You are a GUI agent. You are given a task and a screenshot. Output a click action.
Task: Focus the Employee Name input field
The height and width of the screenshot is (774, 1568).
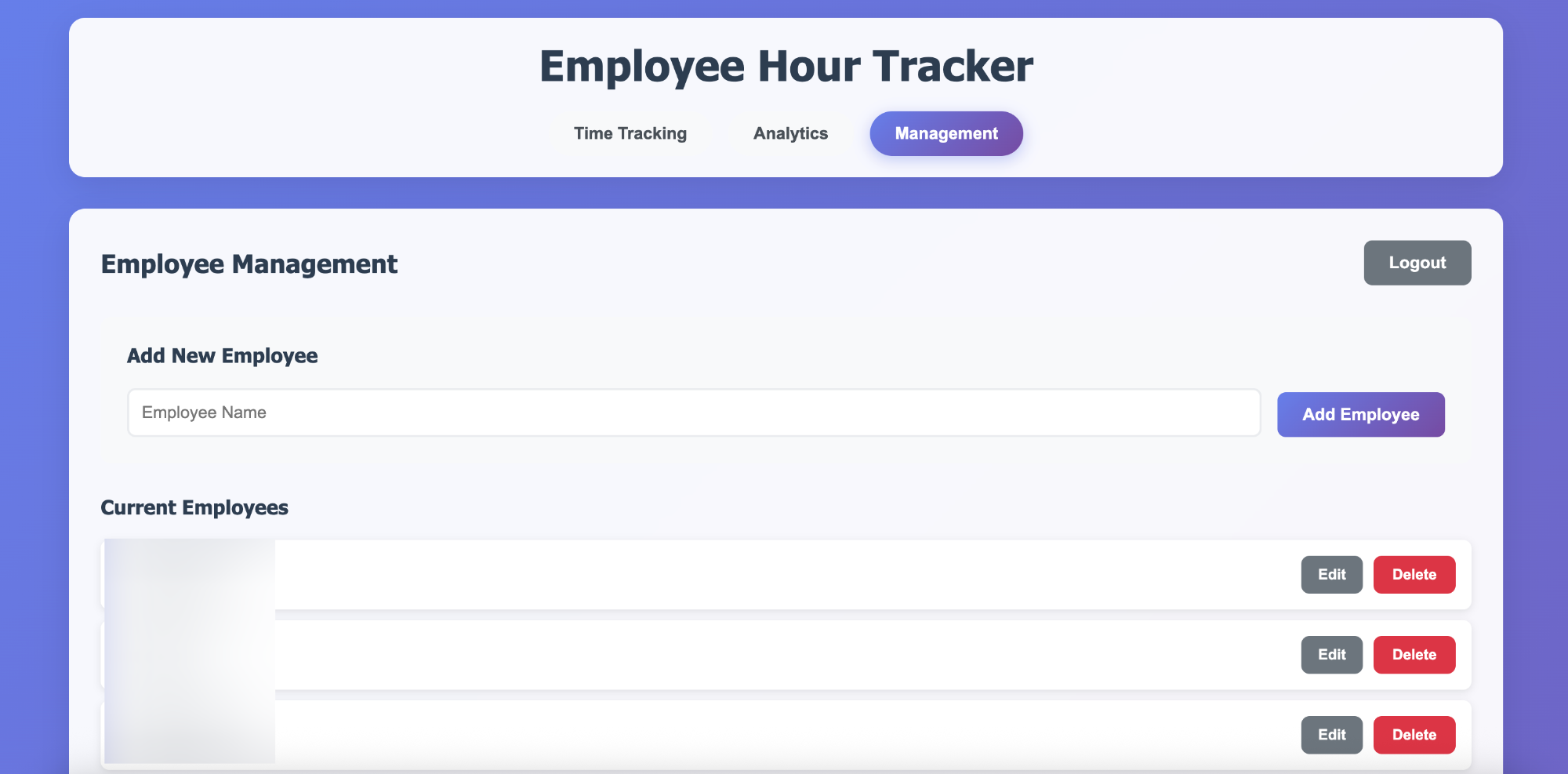693,412
